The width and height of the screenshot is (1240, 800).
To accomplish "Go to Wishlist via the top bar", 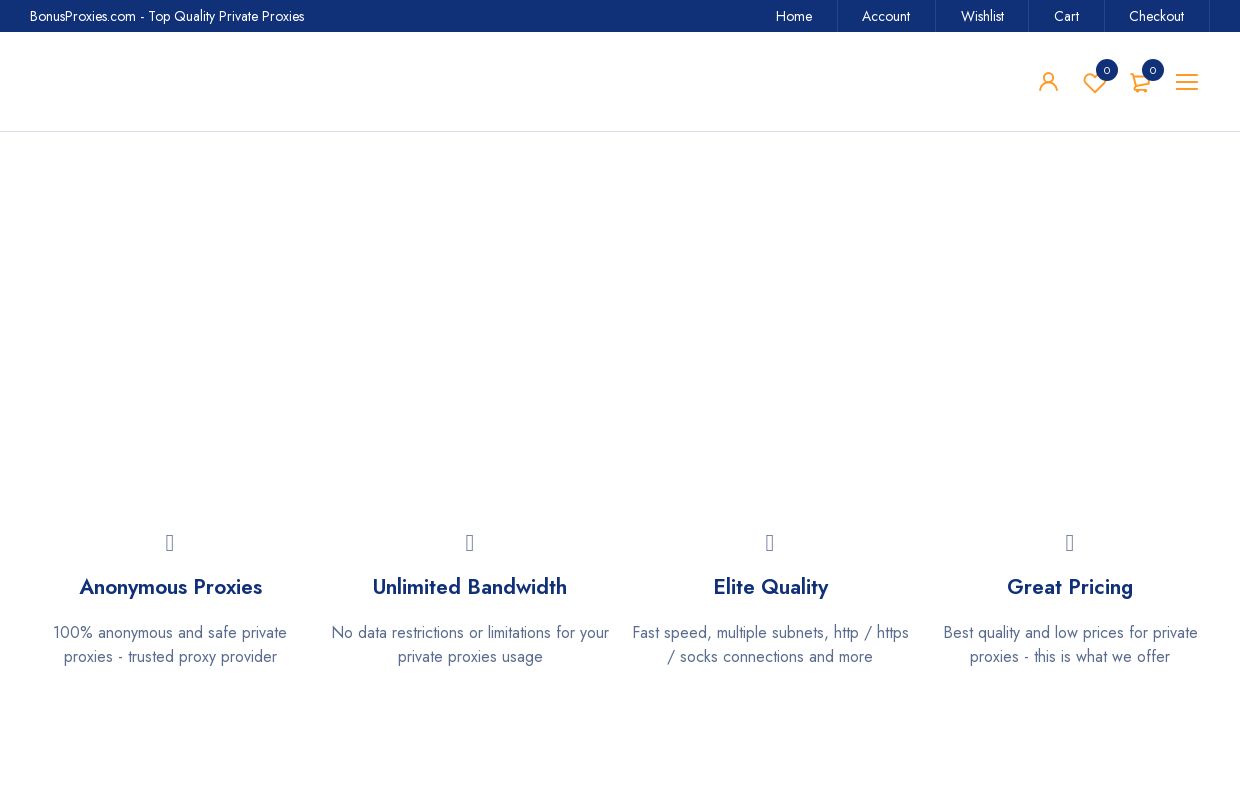I will pos(982,16).
